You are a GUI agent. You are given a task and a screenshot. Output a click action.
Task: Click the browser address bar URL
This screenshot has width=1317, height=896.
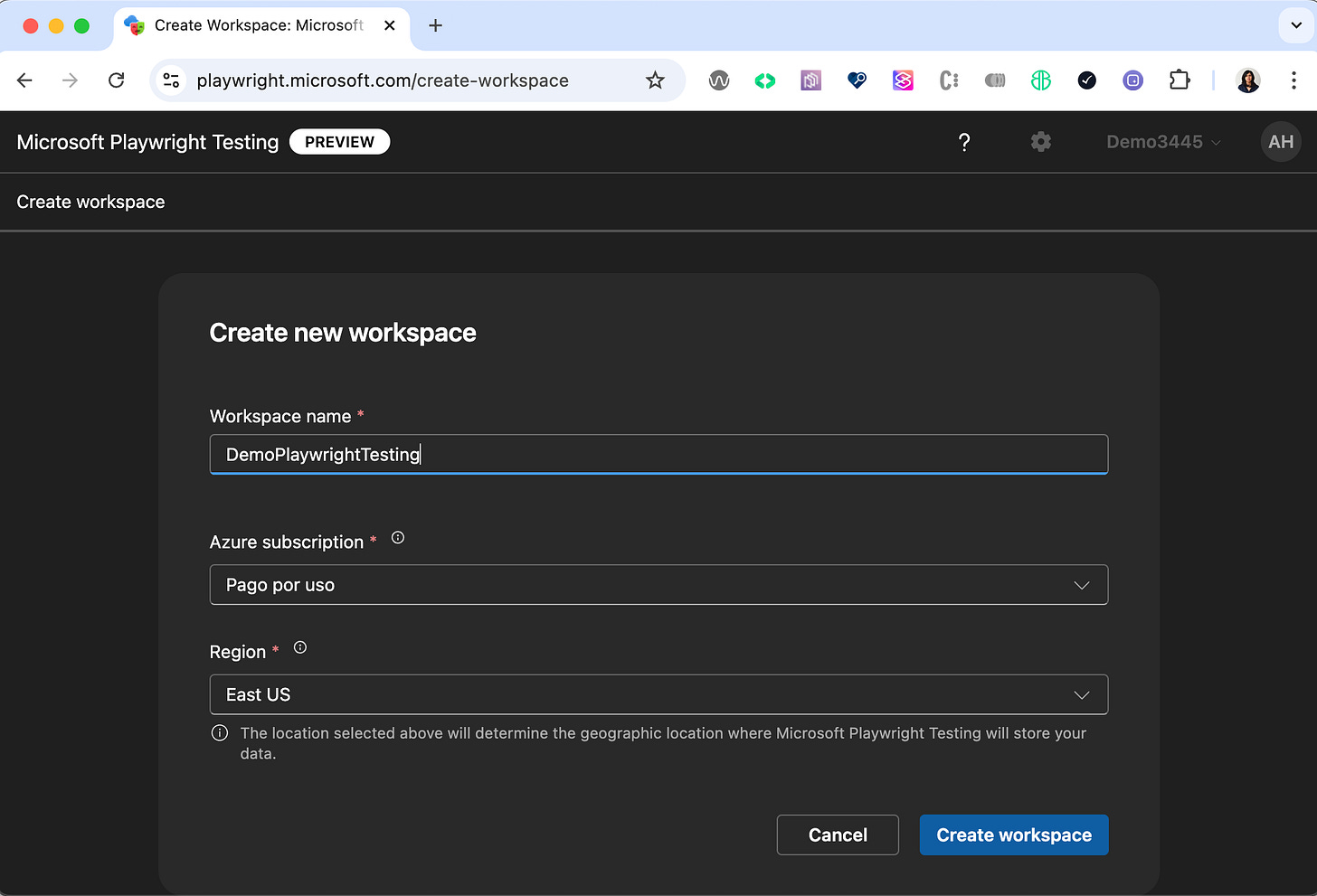point(383,80)
